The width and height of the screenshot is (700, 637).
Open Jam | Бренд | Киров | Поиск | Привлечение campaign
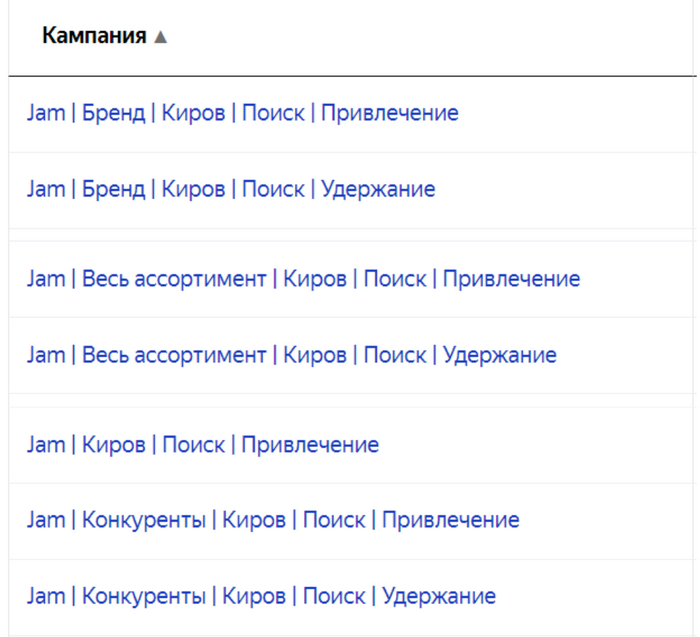coord(242,113)
